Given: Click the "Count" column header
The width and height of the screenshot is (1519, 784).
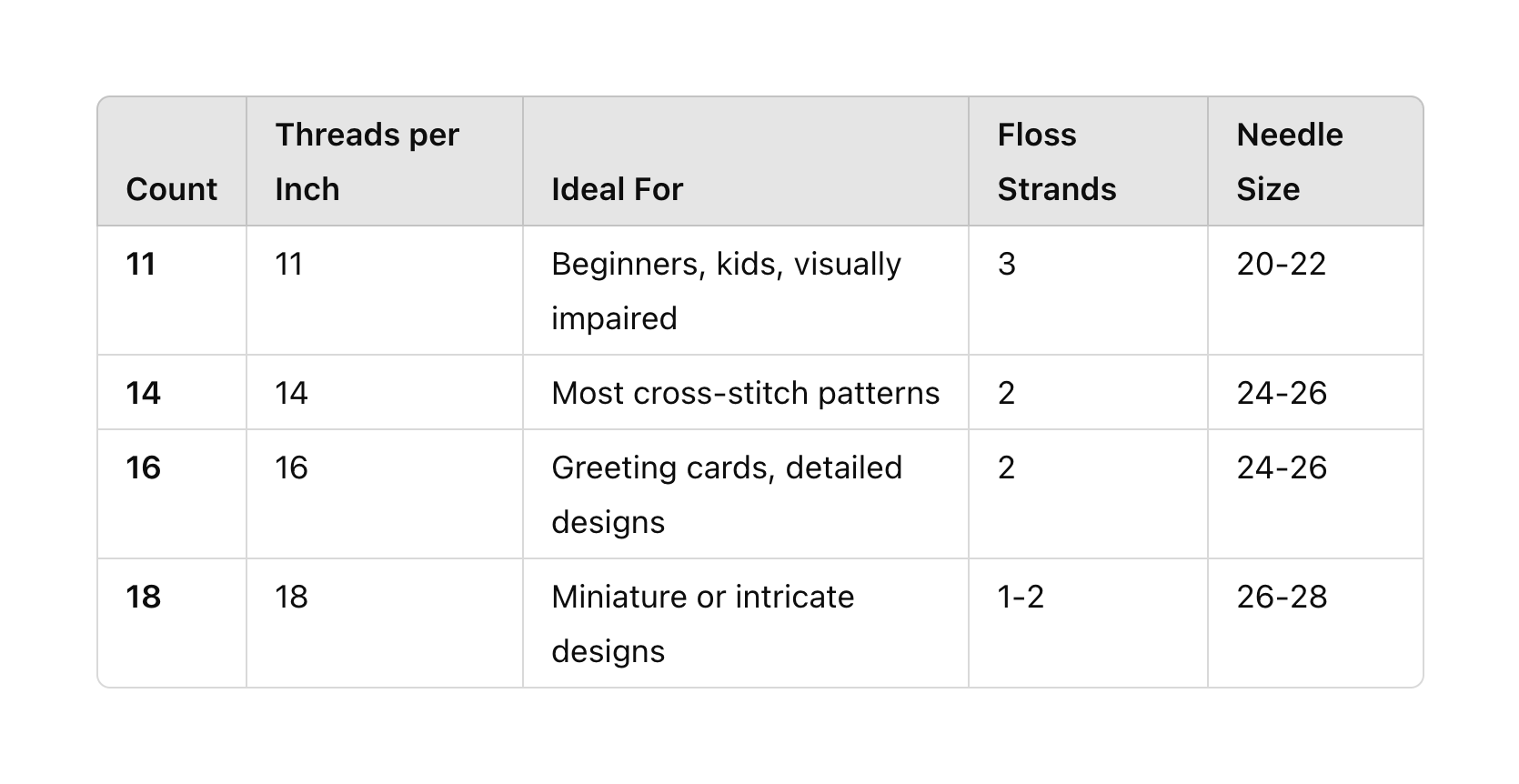Looking at the screenshot, I should [172, 189].
